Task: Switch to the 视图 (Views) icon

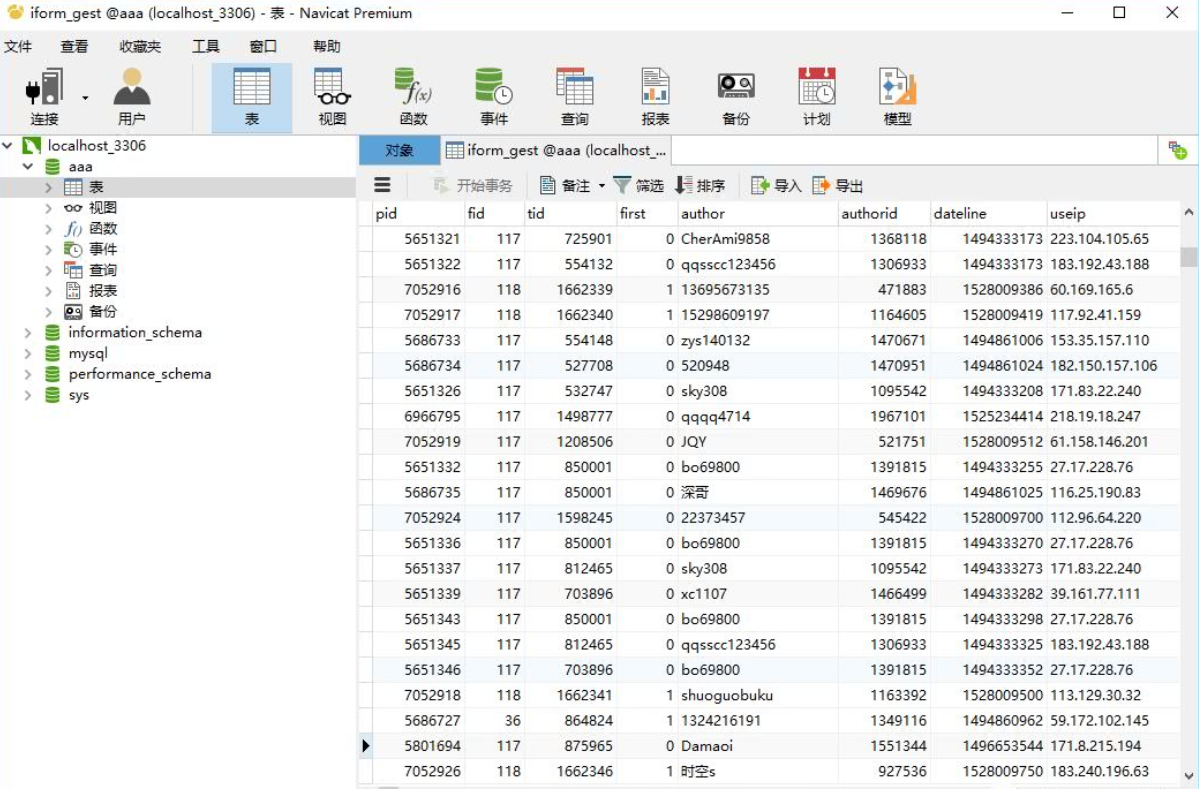Action: pyautogui.click(x=330, y=96)
